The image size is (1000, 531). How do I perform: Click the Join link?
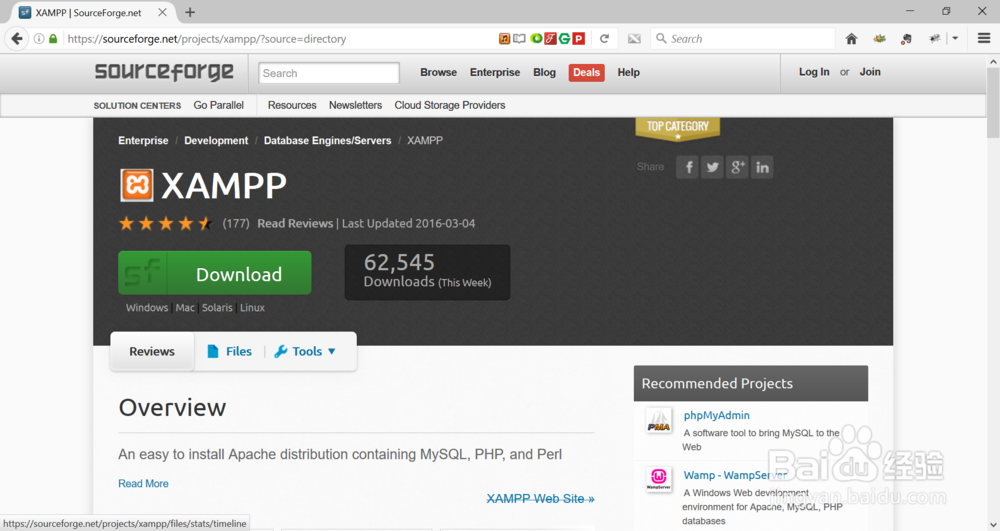[870, 72]
